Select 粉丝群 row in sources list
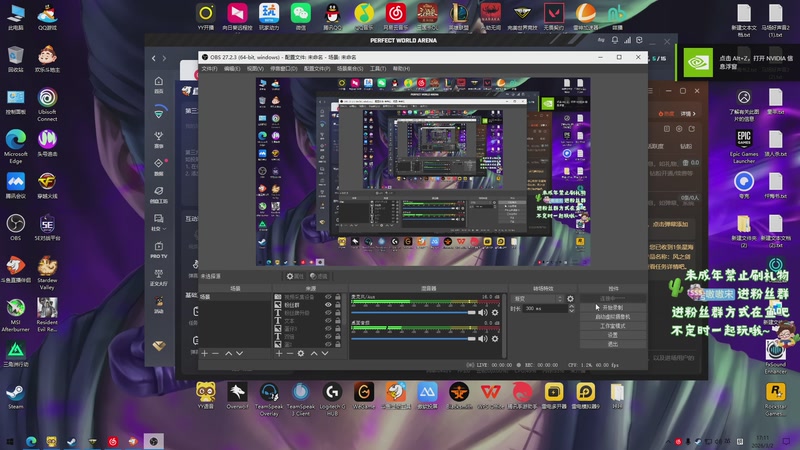800x450 pixels. coord(308,305)
